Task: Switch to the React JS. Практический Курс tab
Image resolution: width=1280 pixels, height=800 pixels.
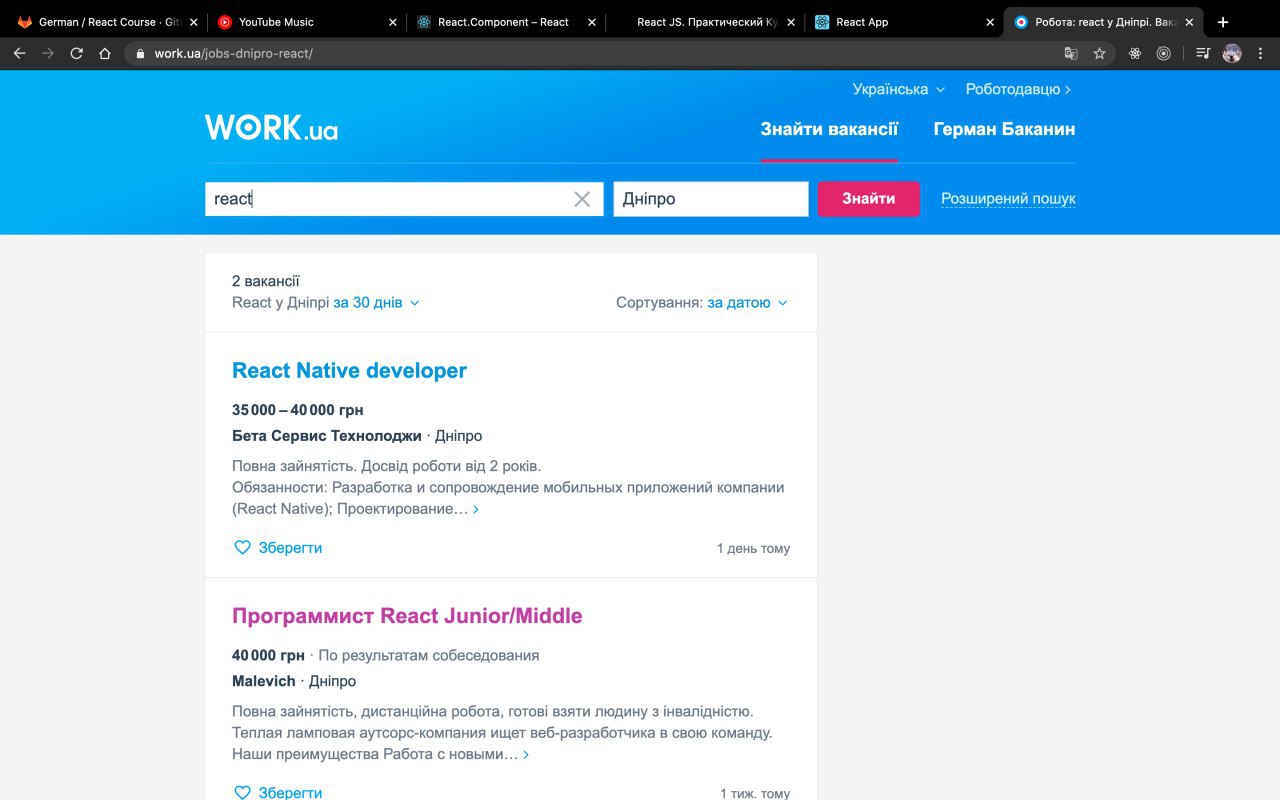Action: (705, 22)
